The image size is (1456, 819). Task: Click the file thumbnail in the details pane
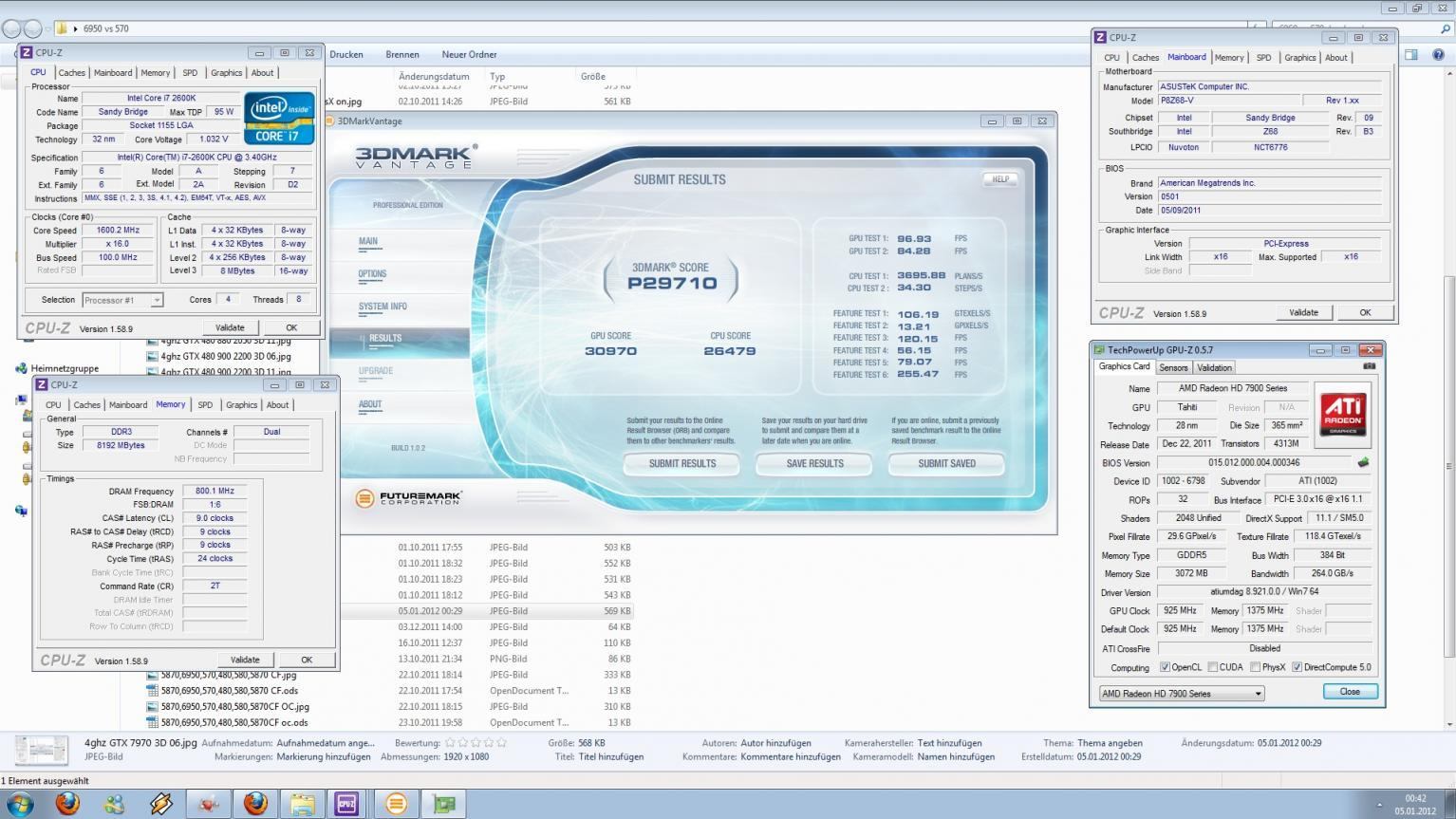pos(42,750)
